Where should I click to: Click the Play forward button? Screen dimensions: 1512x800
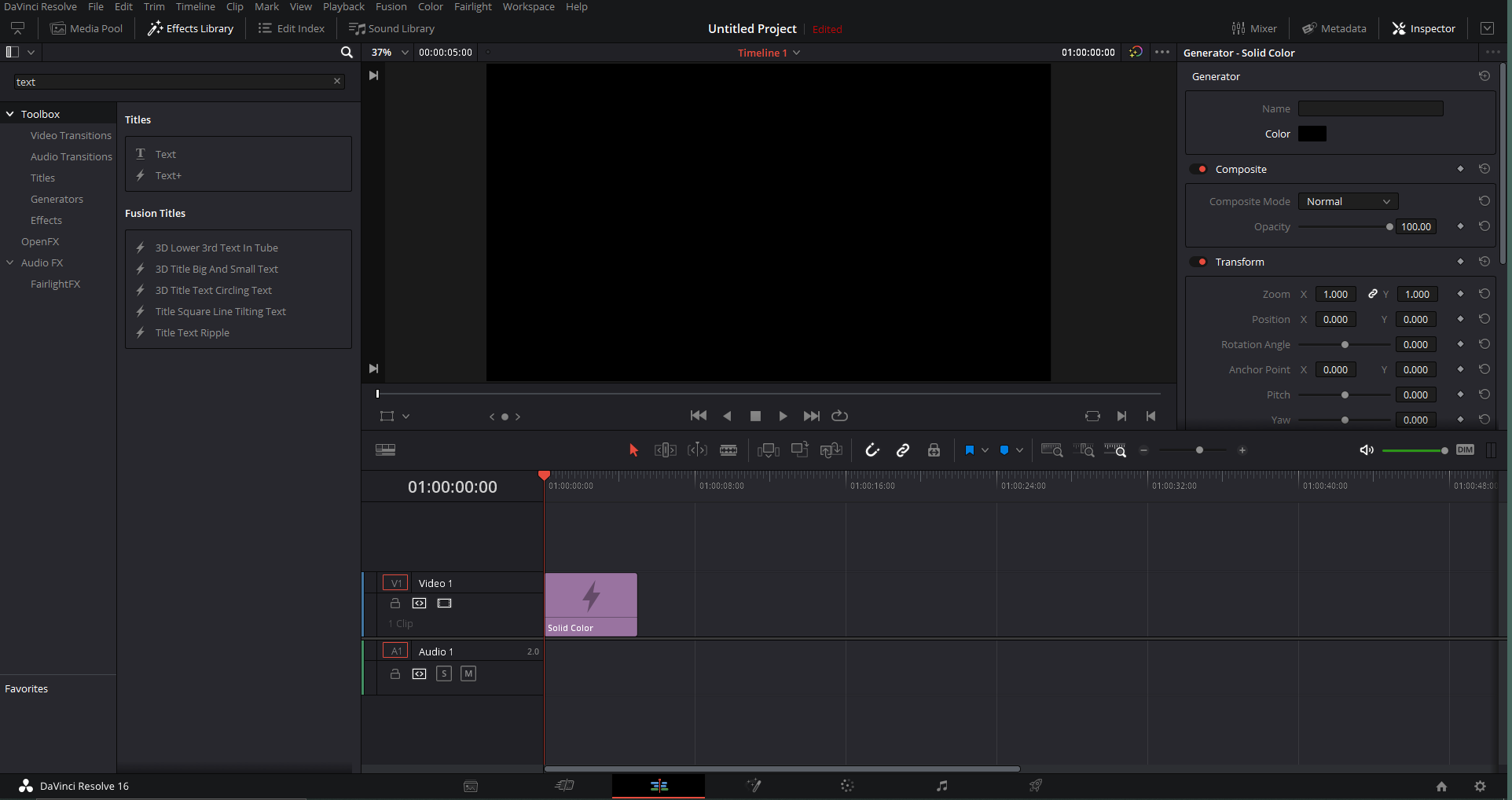point(783,416)
